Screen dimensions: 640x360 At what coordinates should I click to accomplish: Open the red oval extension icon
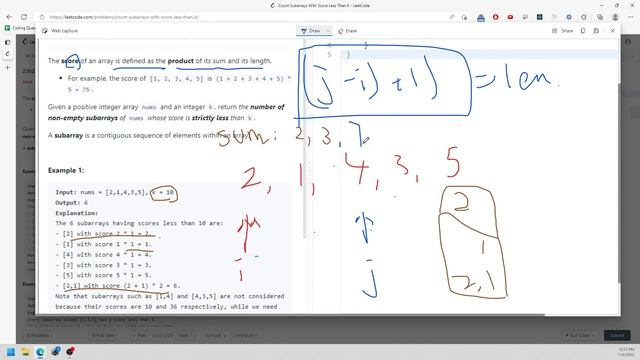tap(510, 17)
